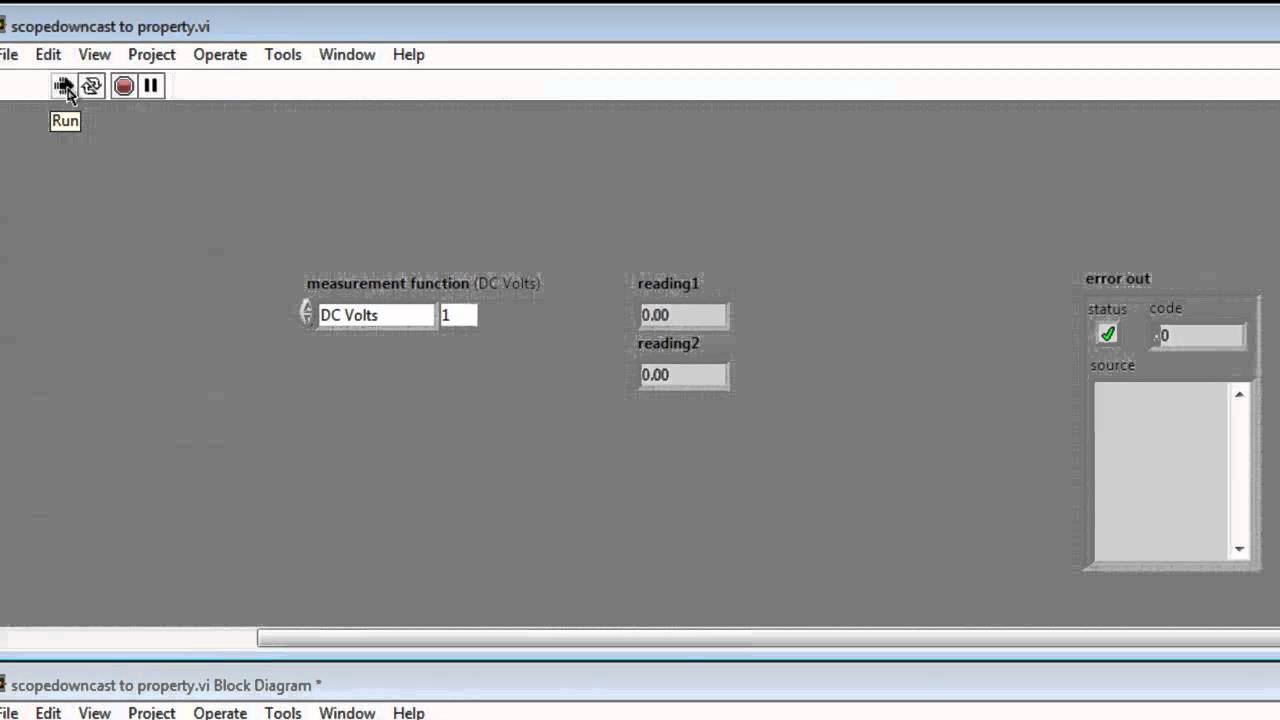Click the LabVIEW icon in Block Diagram title bar

pos(3,685)
